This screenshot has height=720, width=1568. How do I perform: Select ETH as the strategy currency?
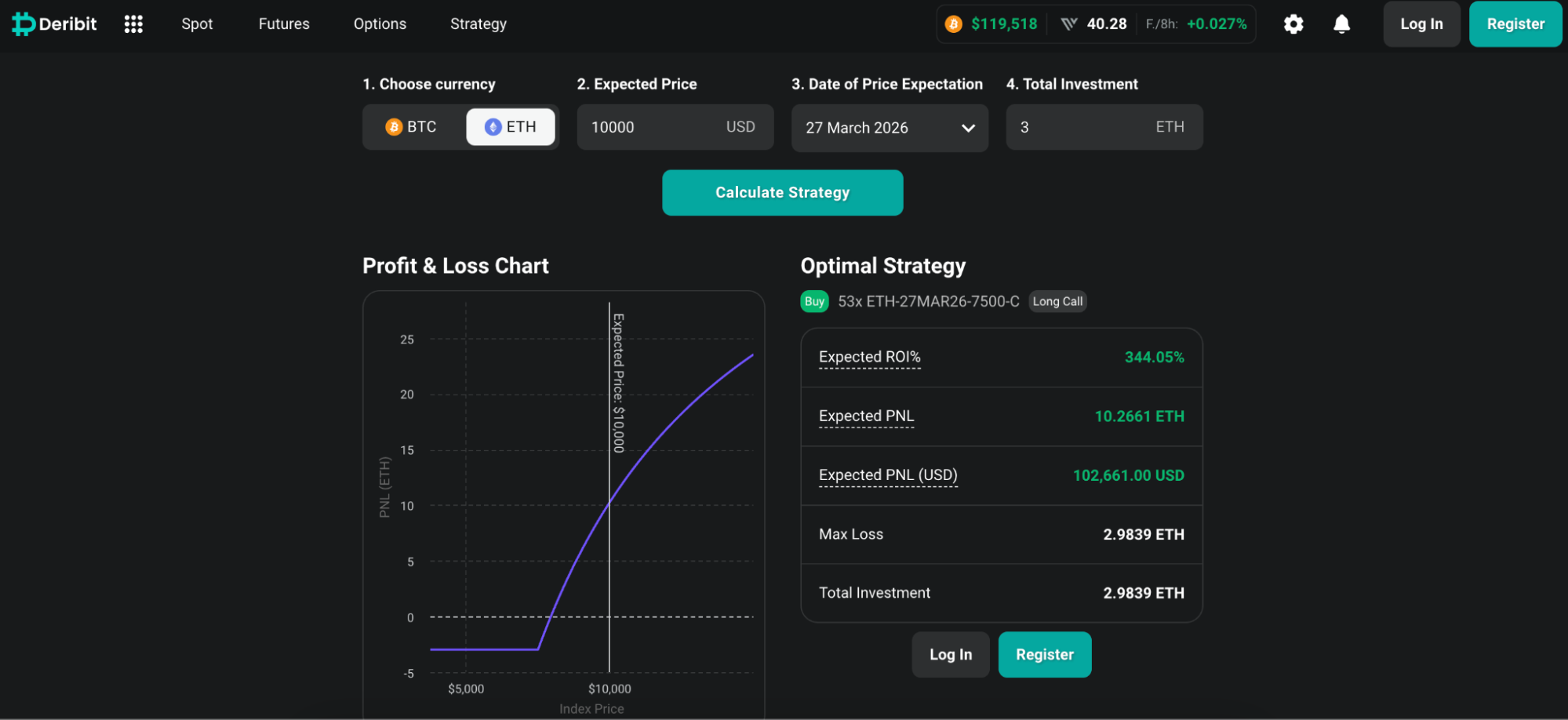tap(511, 126)
